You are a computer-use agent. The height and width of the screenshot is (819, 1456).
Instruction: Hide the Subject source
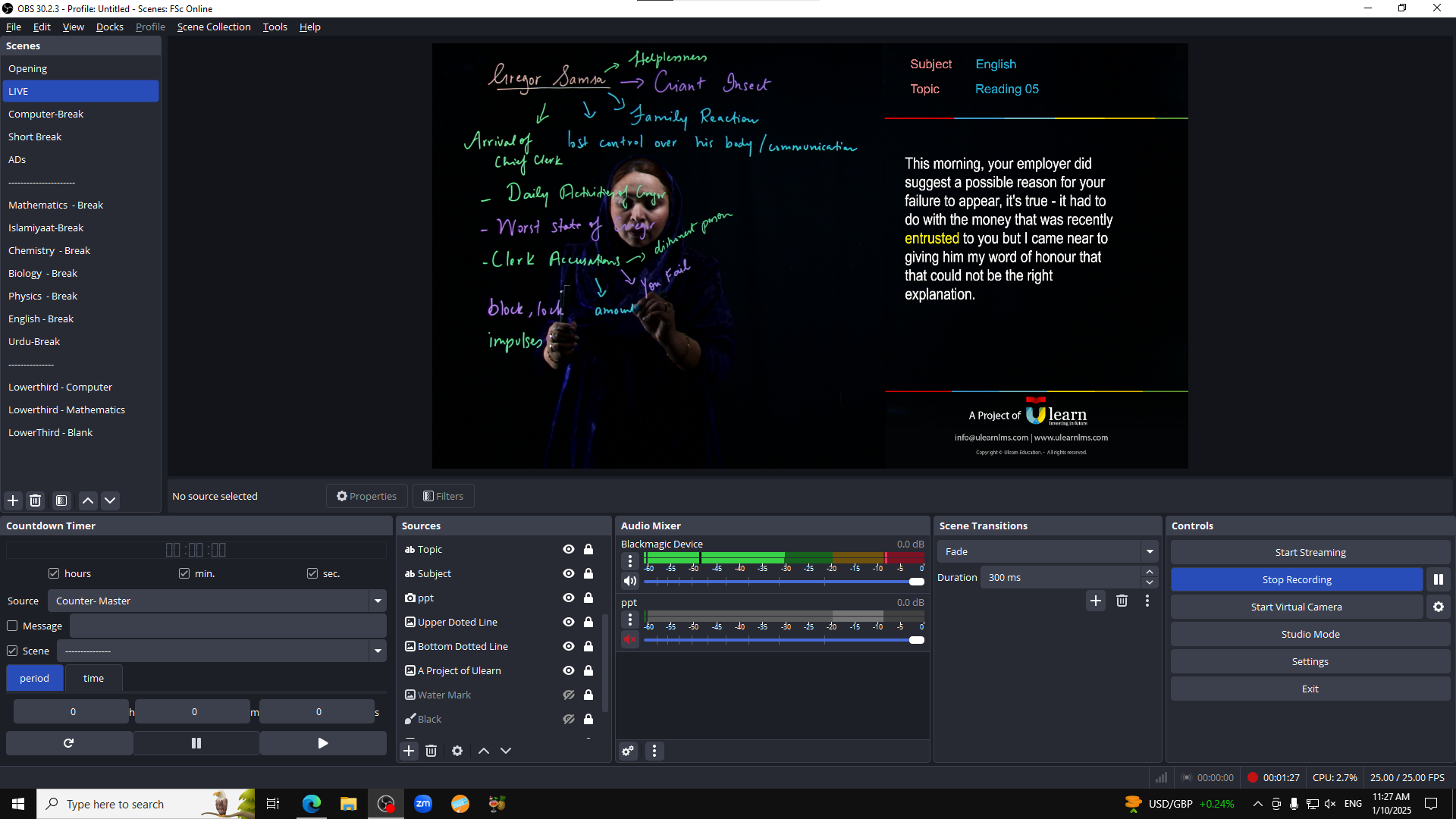569,573
